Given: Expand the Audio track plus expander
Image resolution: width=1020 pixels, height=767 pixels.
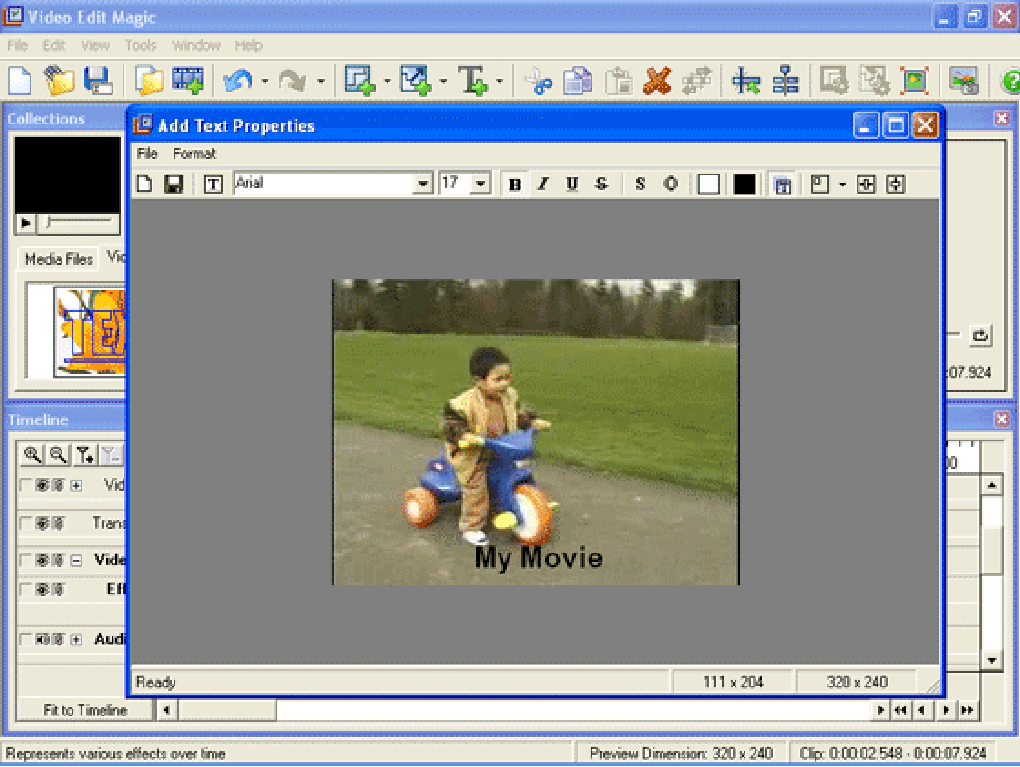Looking at the screenshot, I should pyautogui.click(x=76, y=639).
